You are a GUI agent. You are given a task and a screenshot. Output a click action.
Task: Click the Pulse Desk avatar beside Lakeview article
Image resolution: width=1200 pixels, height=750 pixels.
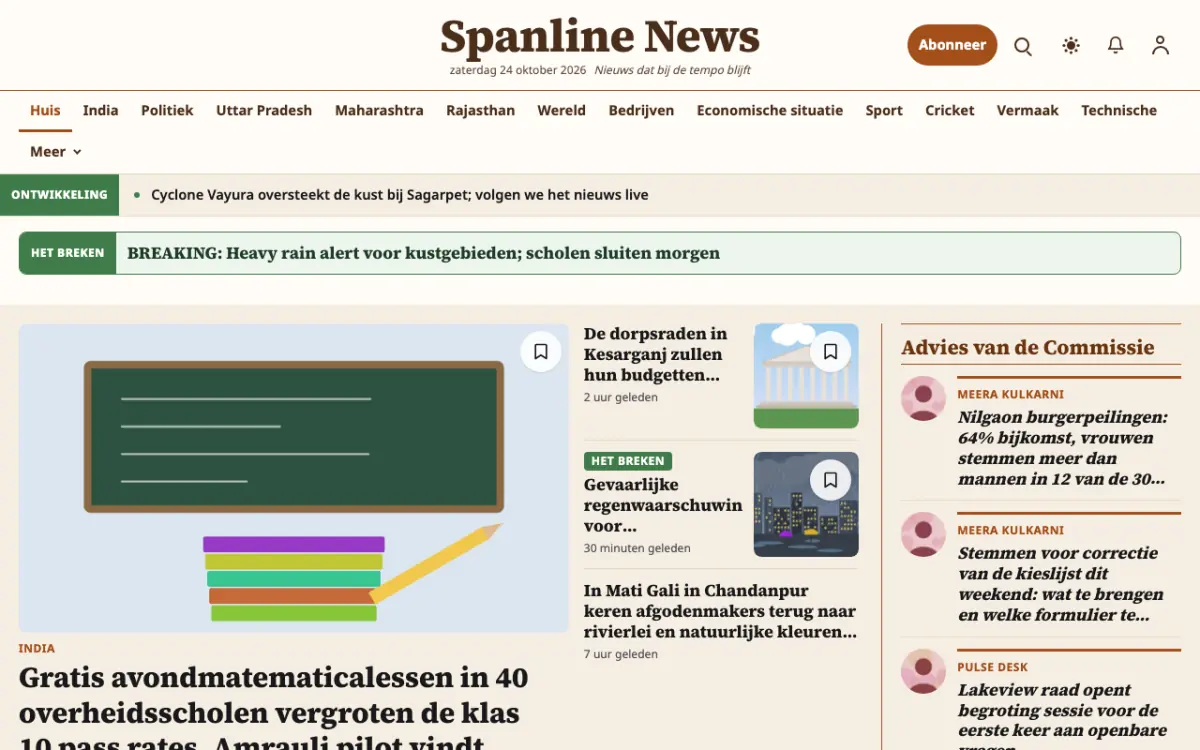tap(923, 671)
